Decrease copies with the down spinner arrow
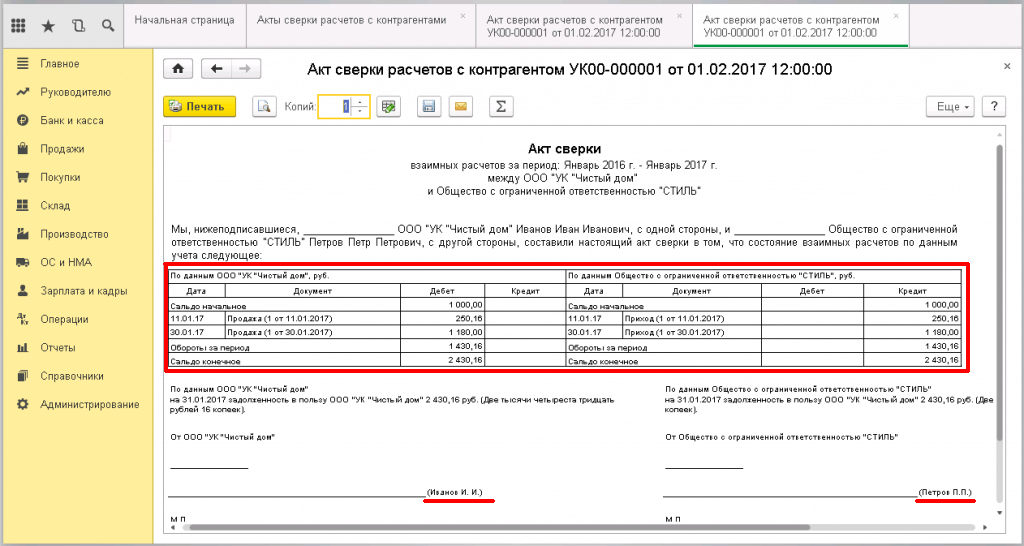Viewport: 1024px width, 546px height. [x=360, y=112]
